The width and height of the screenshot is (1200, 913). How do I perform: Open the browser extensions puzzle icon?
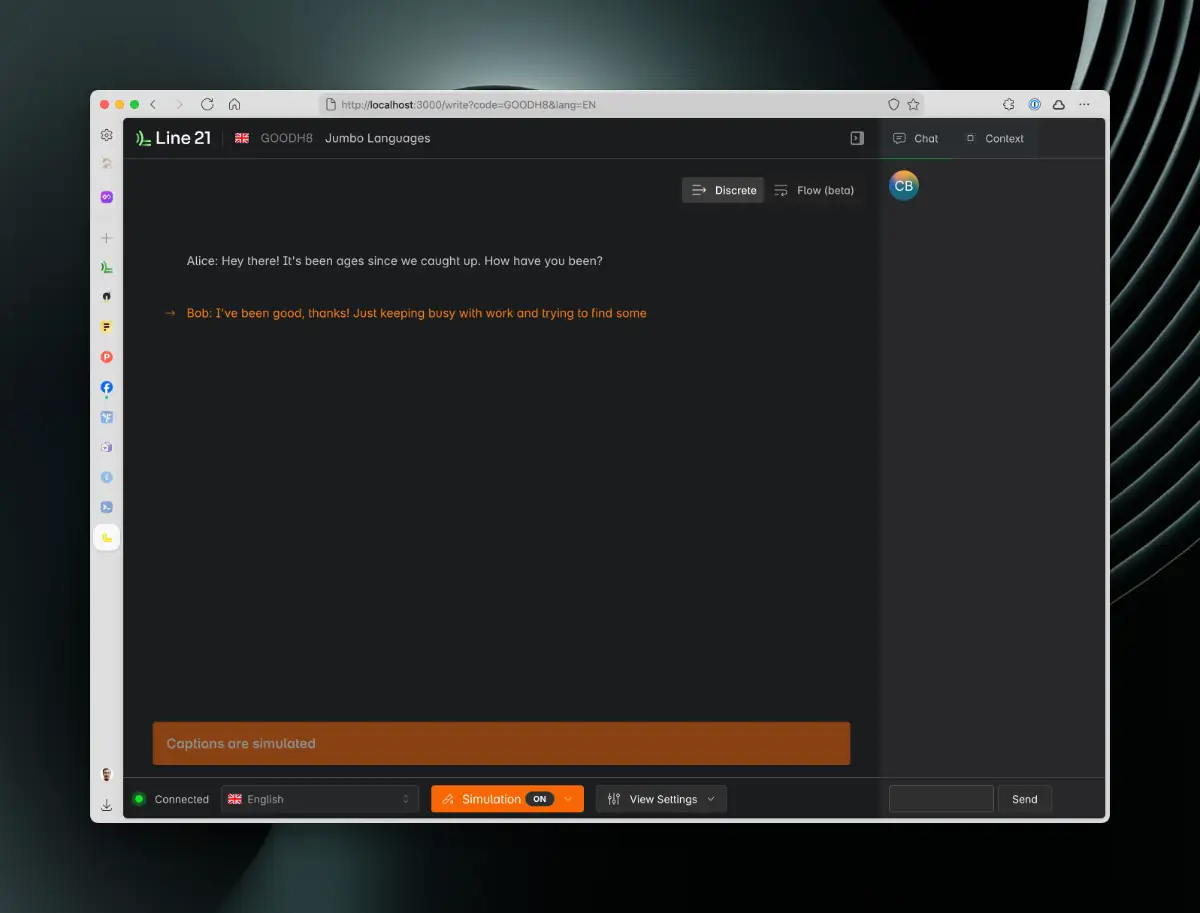click(1009, 104)
